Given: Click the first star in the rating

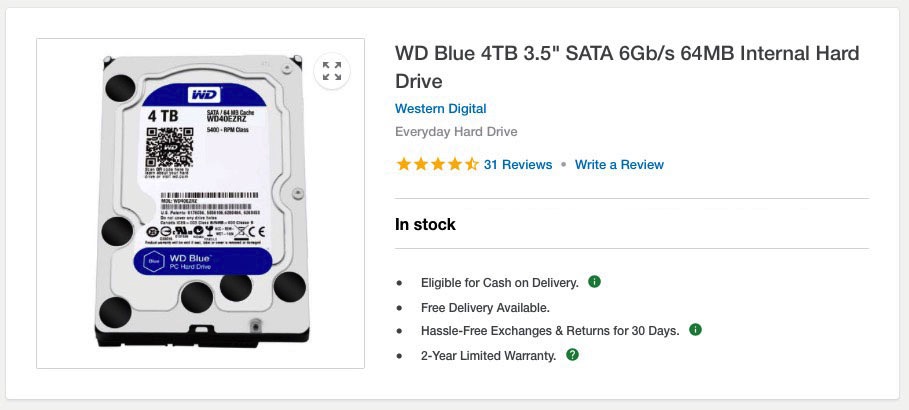Looking at the screenshot, I should (x=403, y=164).
